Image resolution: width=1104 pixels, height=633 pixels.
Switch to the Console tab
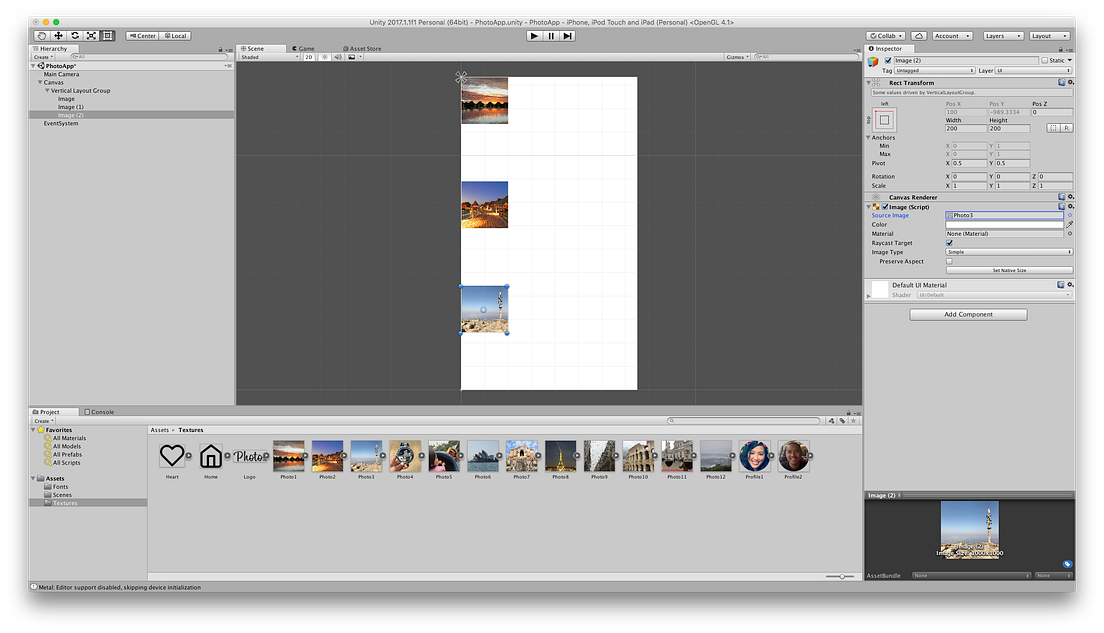tap(99, 411)
